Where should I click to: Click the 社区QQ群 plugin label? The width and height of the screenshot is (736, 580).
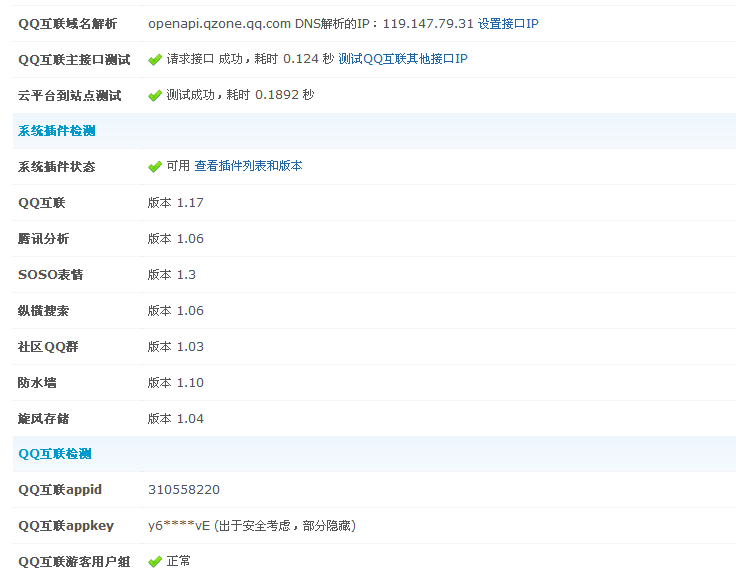tap(48, 347)
